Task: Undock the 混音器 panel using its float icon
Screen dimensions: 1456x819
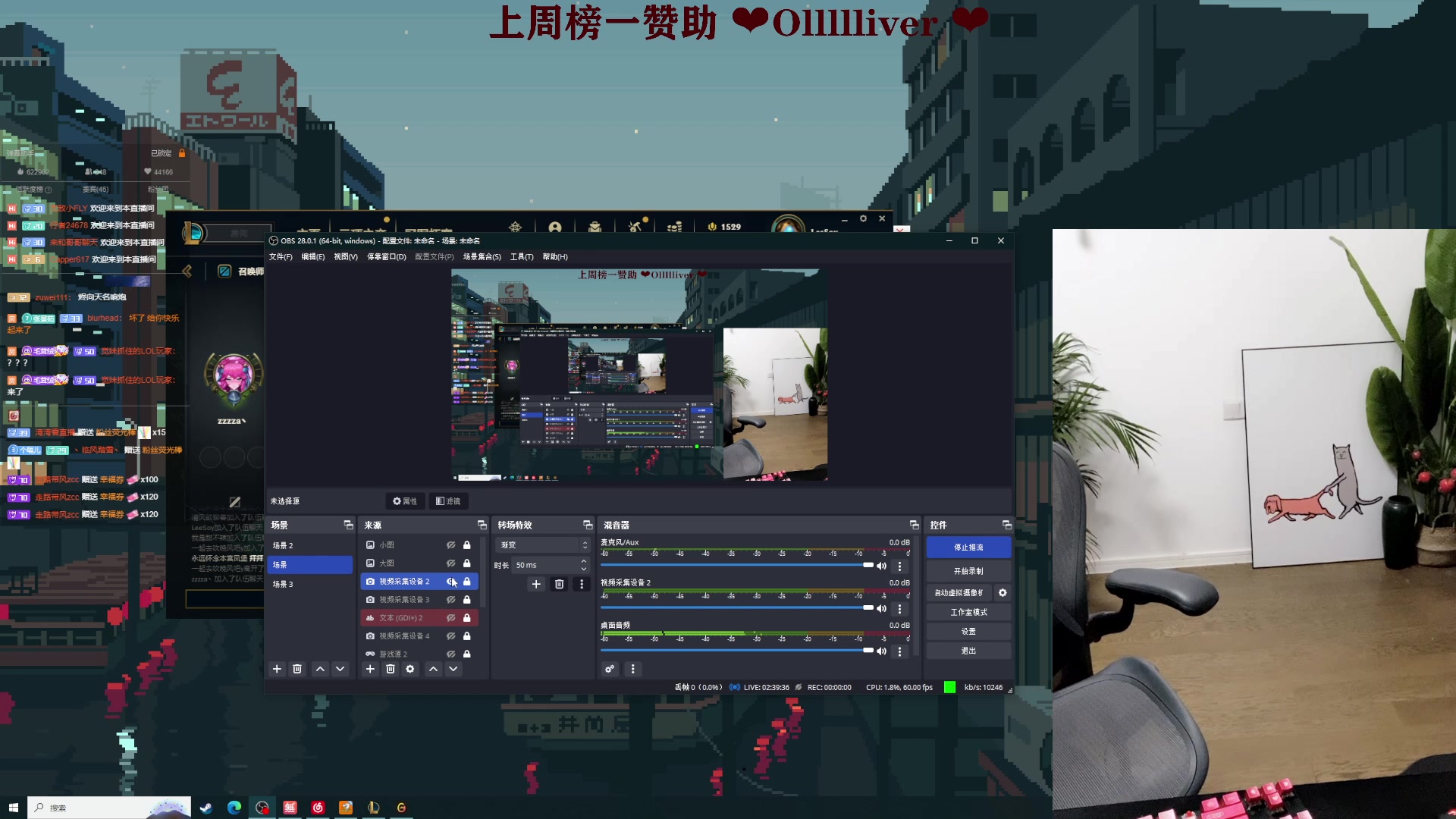Action: click(914, 525)
